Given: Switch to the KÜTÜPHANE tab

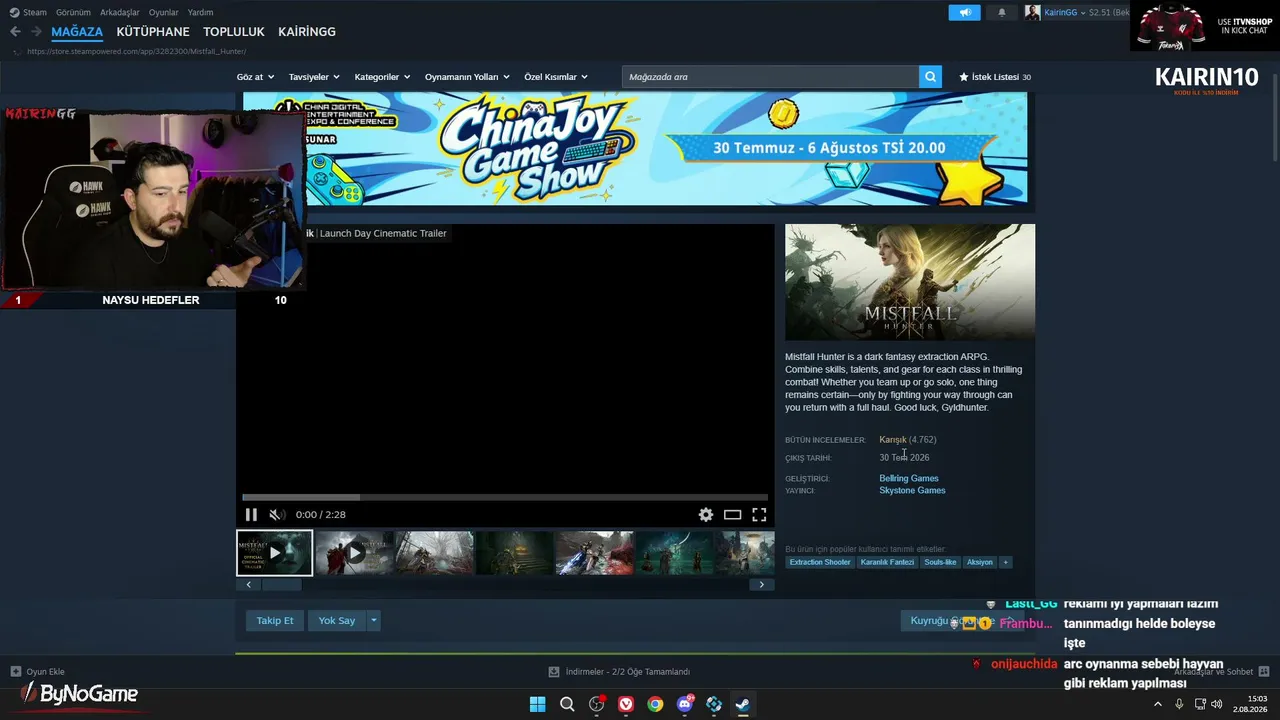Looking at the screenshot, I should click(153, 32).
